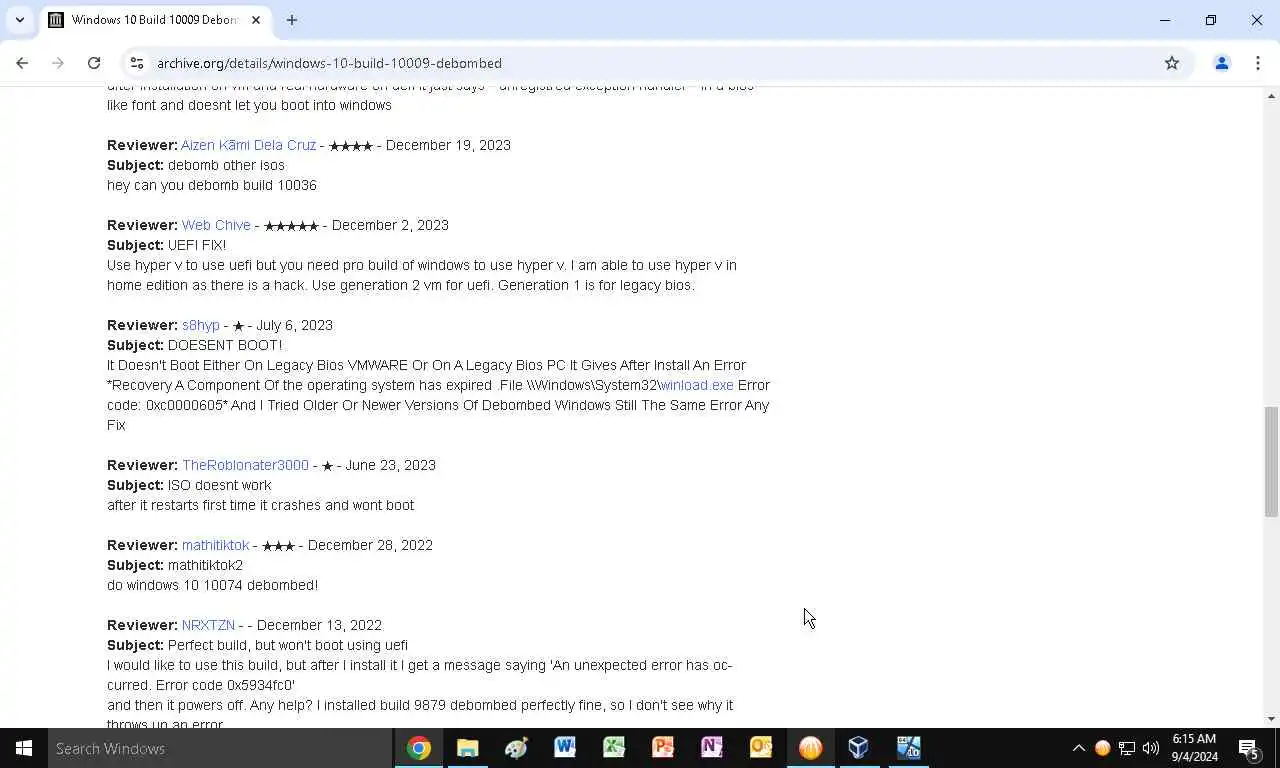The image size is (1280, 768).
Task: Open Microsoft Word from the taskbar
Action: (x=565, y=748)
